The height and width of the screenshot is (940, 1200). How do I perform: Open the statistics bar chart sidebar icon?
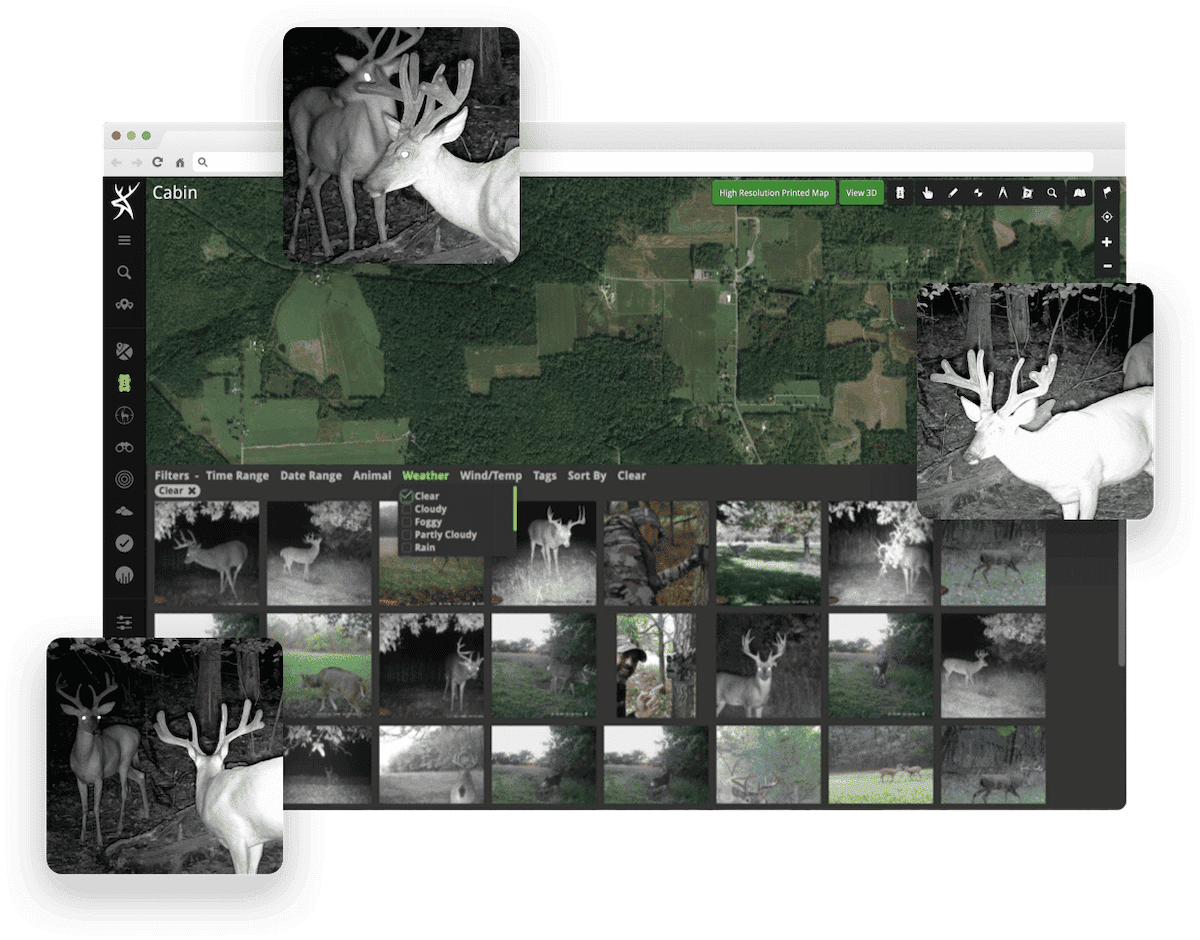tap(124, 574)
